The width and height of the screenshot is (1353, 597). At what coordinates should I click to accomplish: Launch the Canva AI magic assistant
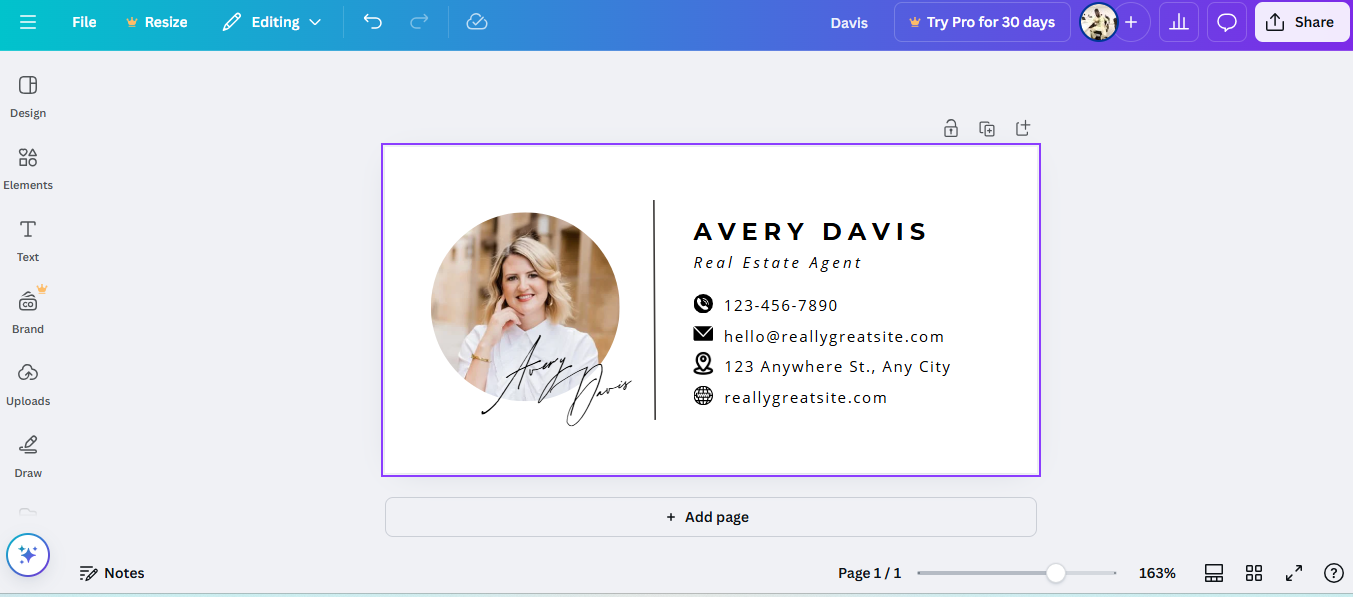pyautogui.click(x=28, y=555)
